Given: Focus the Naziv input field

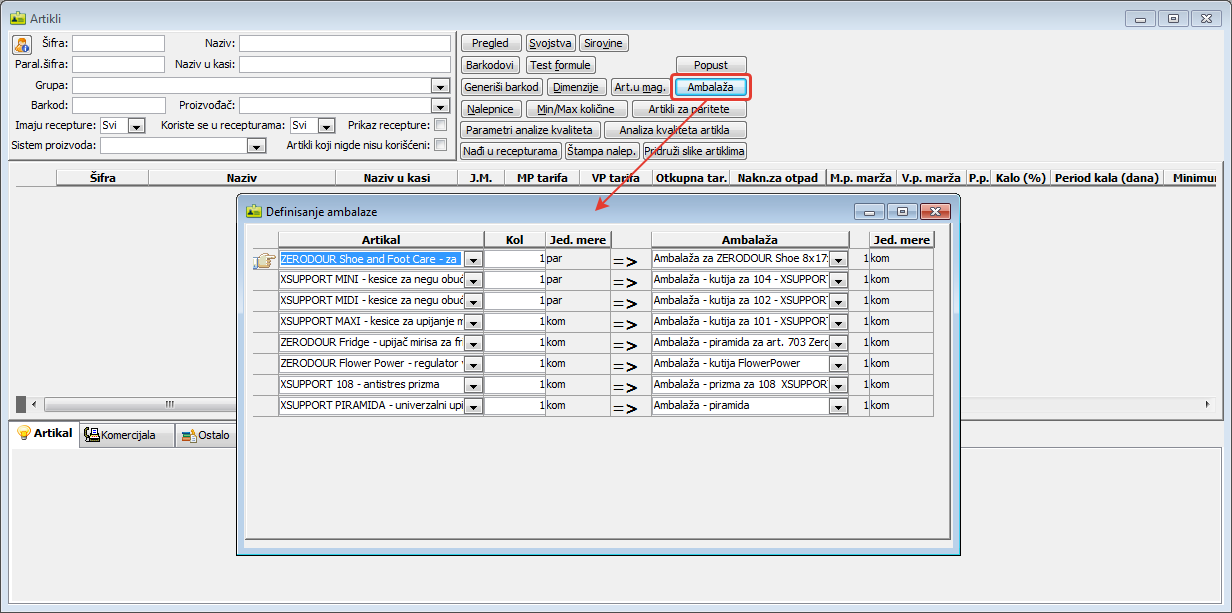Looking at the screenshot, I should tap(345, 43).
